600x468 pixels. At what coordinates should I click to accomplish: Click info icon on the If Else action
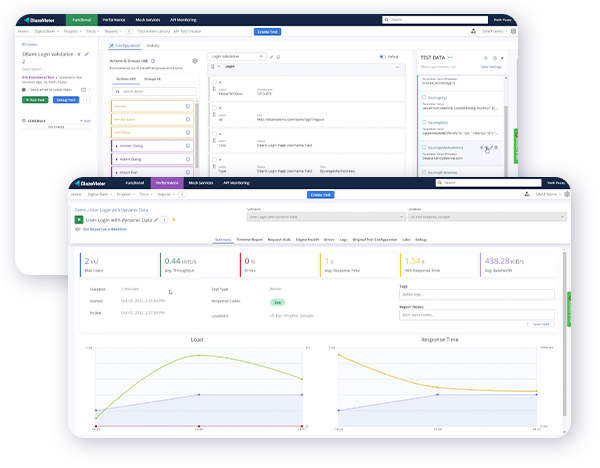(188, 132)
